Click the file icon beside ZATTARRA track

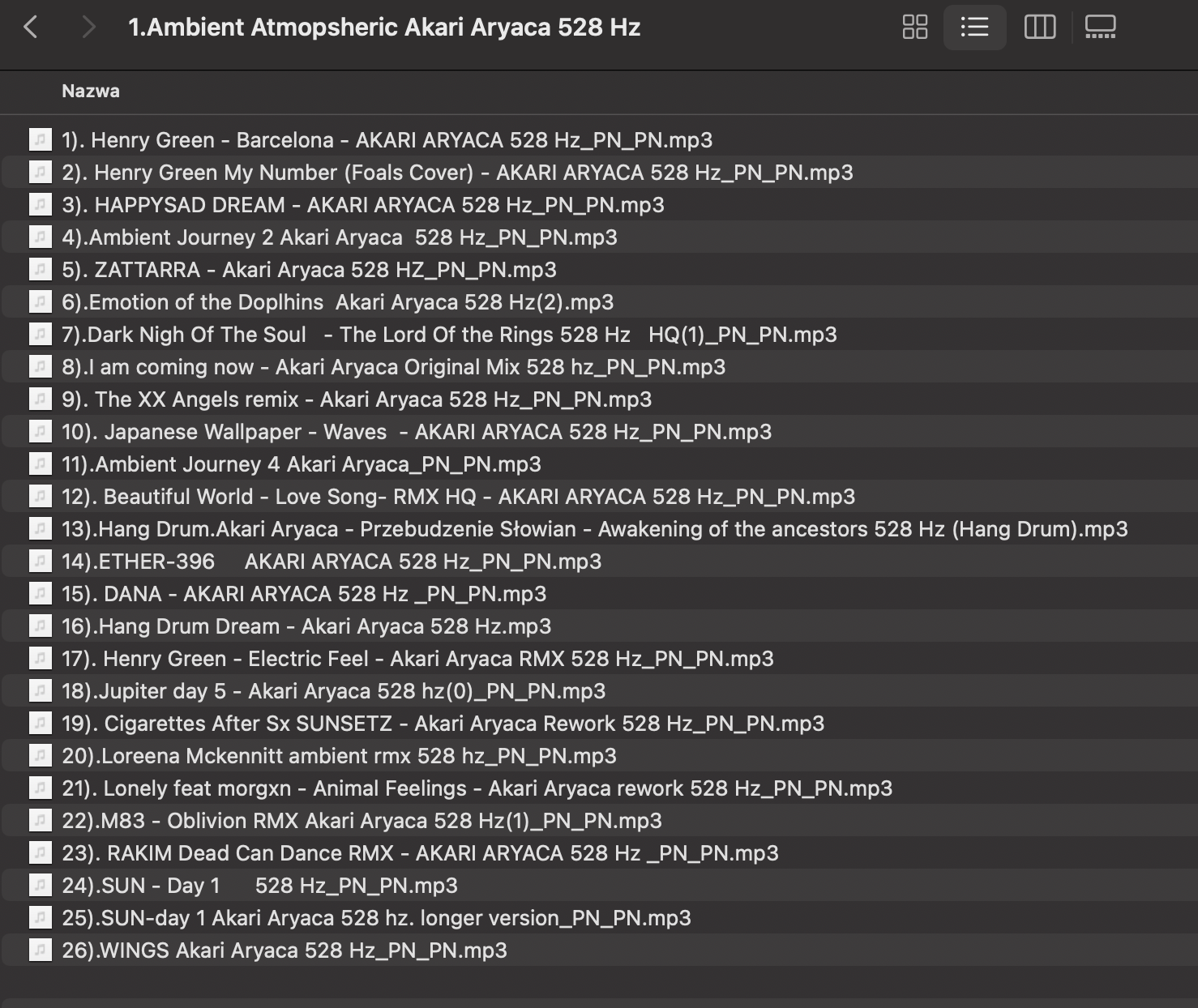click(40, 270)
